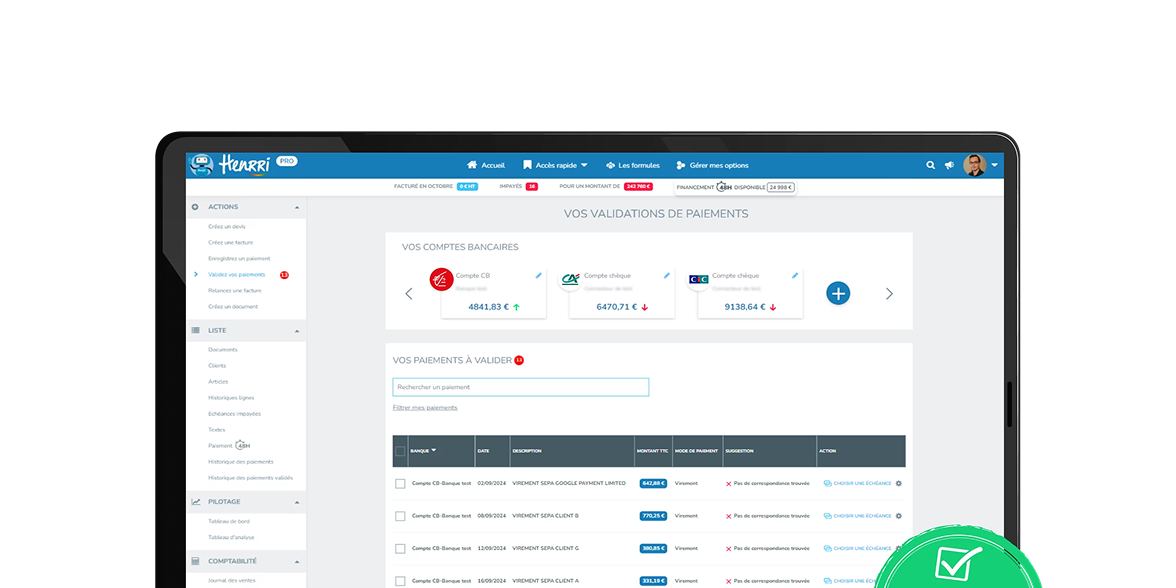The height and width of the screenshot is (588, 1176).
Task: Open gear settings for 770,25 € payment
Action: point(898,516)
